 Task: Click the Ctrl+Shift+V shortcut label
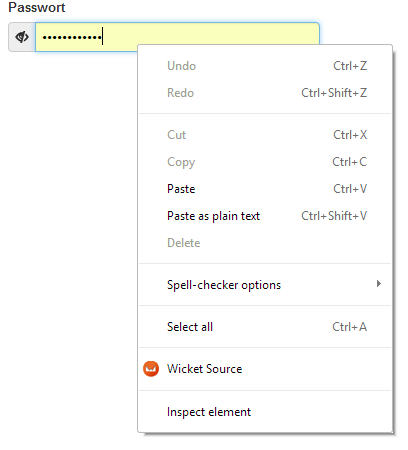point(334,216)
